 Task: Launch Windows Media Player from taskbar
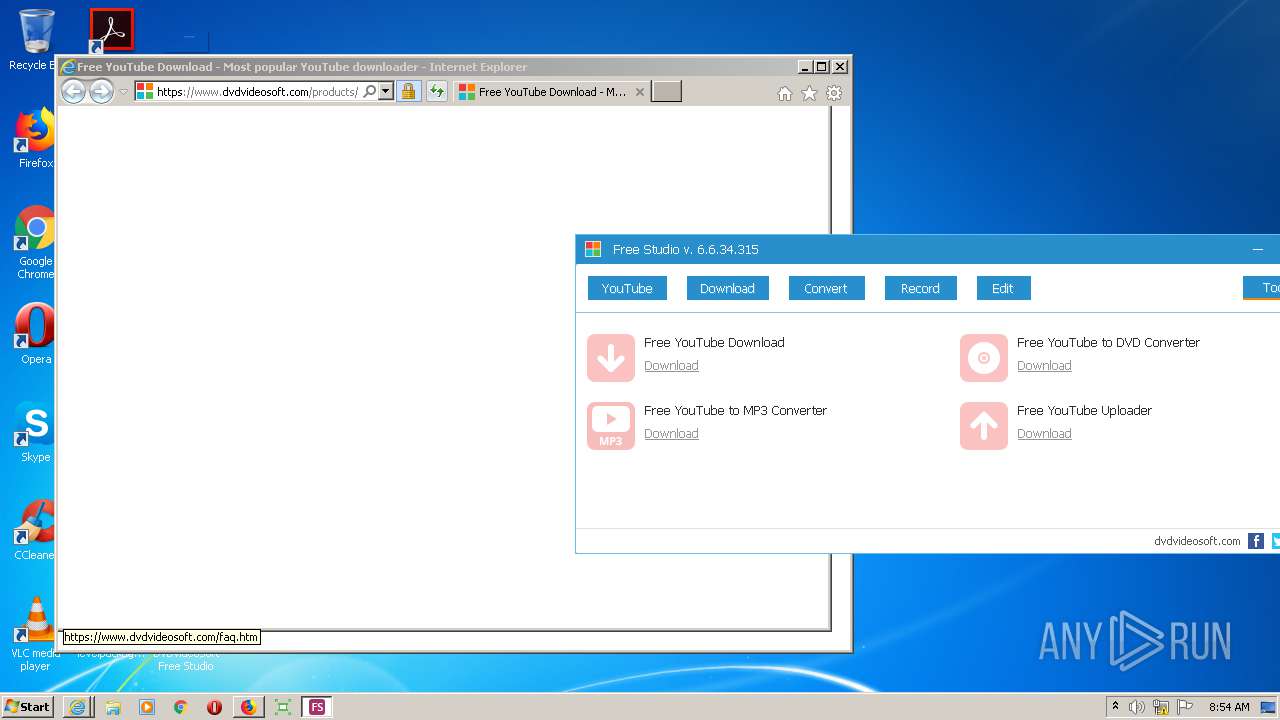(x=147, y=707)
